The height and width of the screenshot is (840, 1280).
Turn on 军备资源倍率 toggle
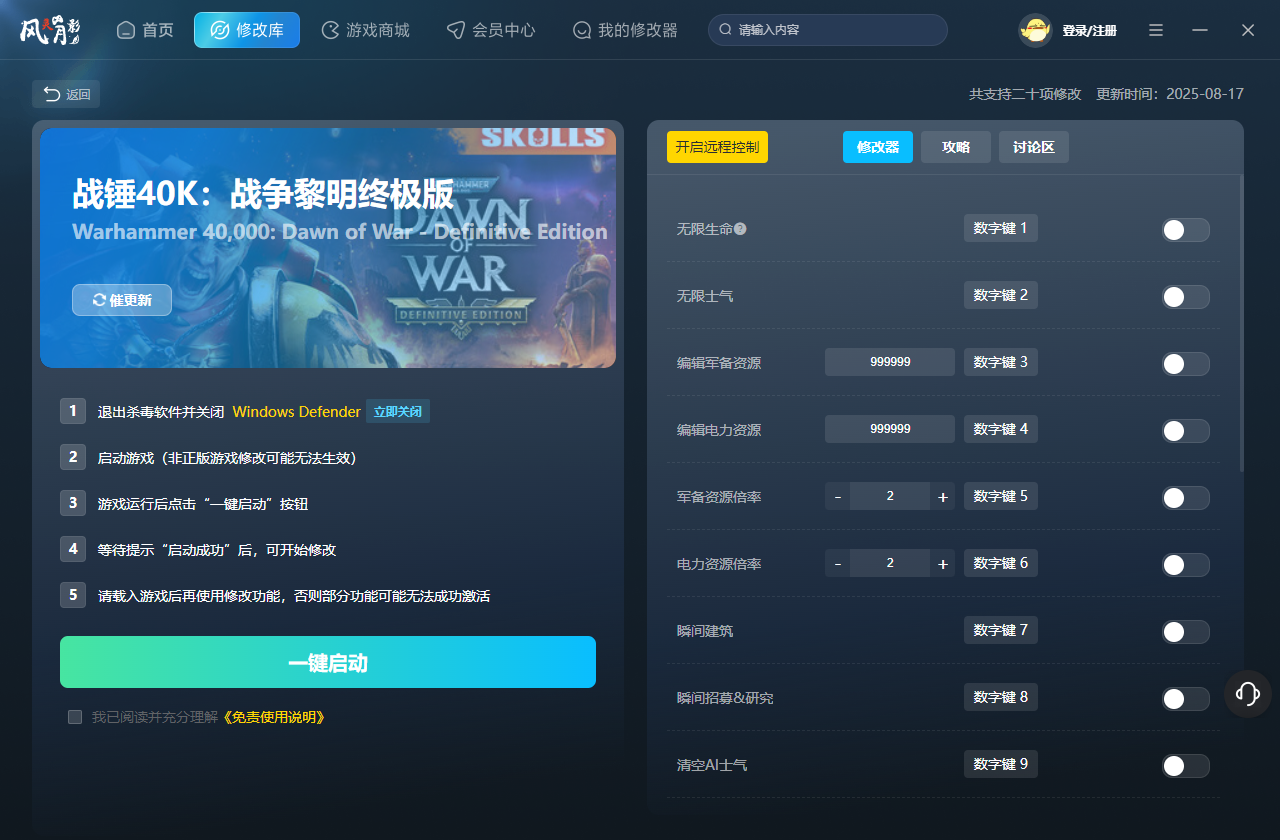pyautogui.click(x=1186, y=498)
